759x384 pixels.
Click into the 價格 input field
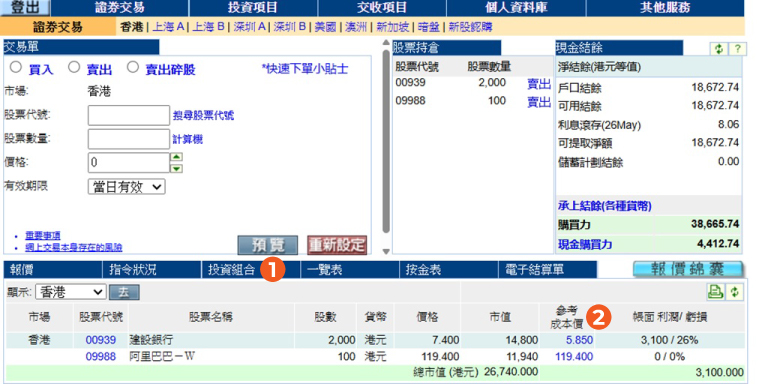click(129, 163)
